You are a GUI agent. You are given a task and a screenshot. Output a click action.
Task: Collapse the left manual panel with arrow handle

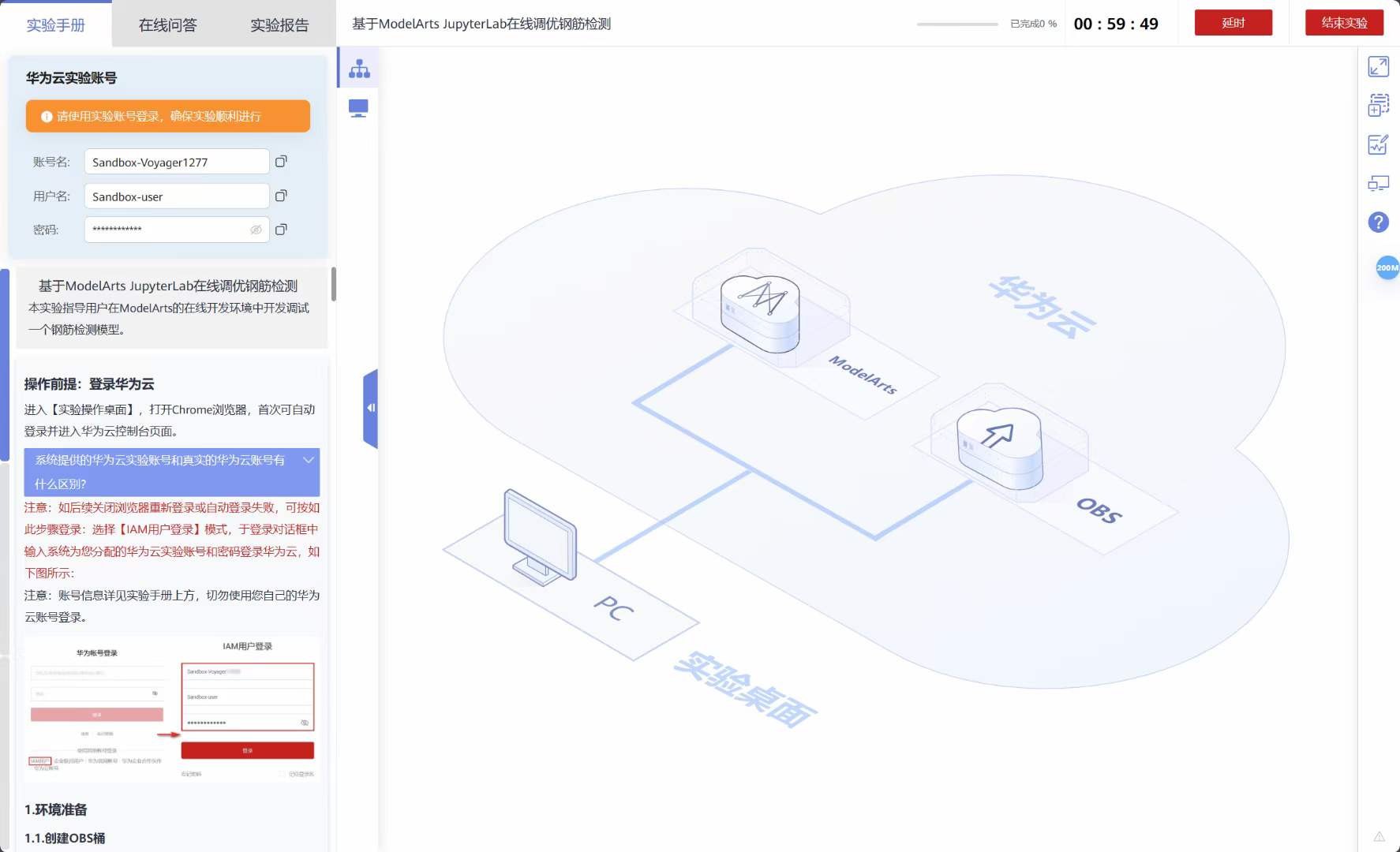370,408
